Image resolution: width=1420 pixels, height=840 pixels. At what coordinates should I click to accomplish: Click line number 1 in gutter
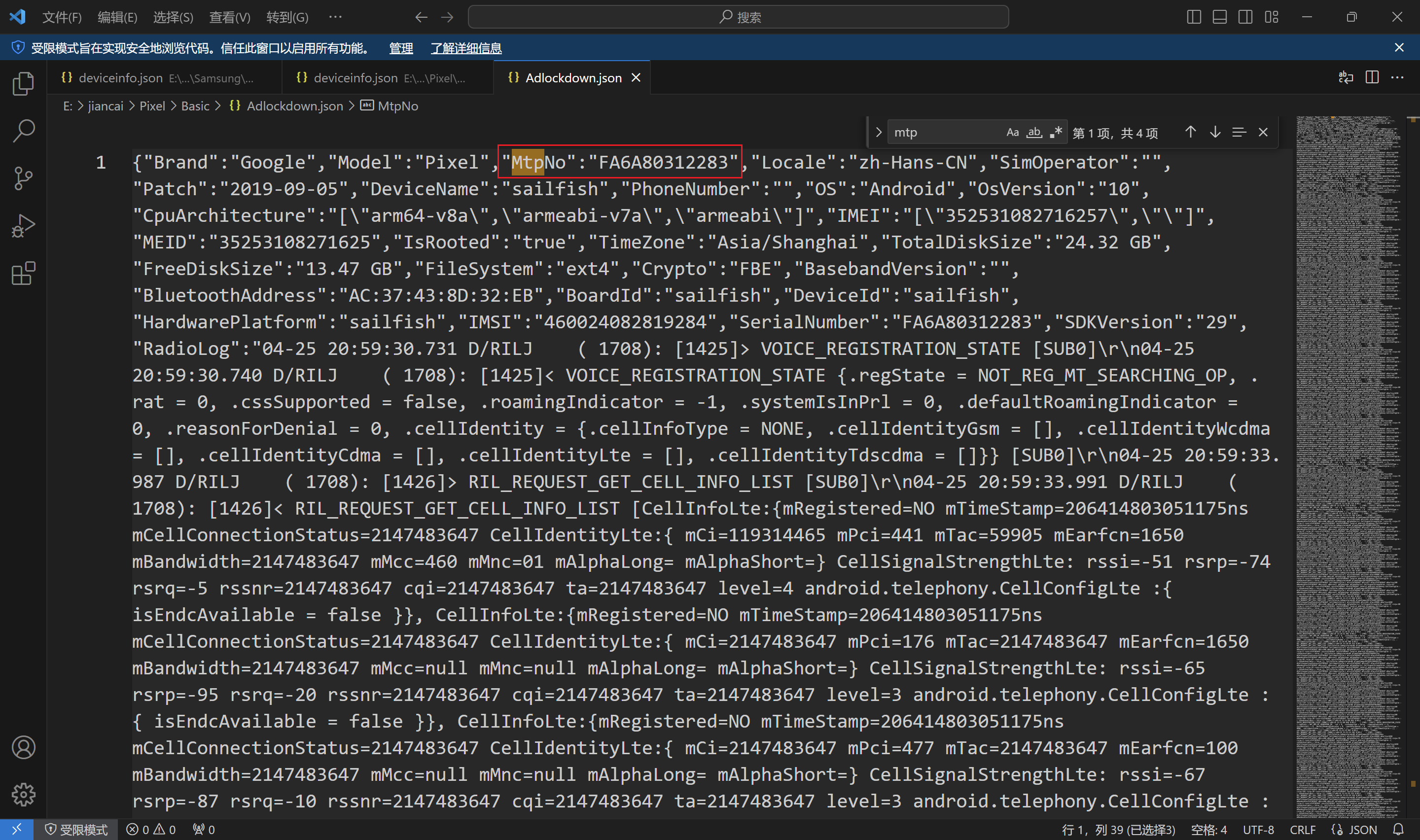(101, 163)
